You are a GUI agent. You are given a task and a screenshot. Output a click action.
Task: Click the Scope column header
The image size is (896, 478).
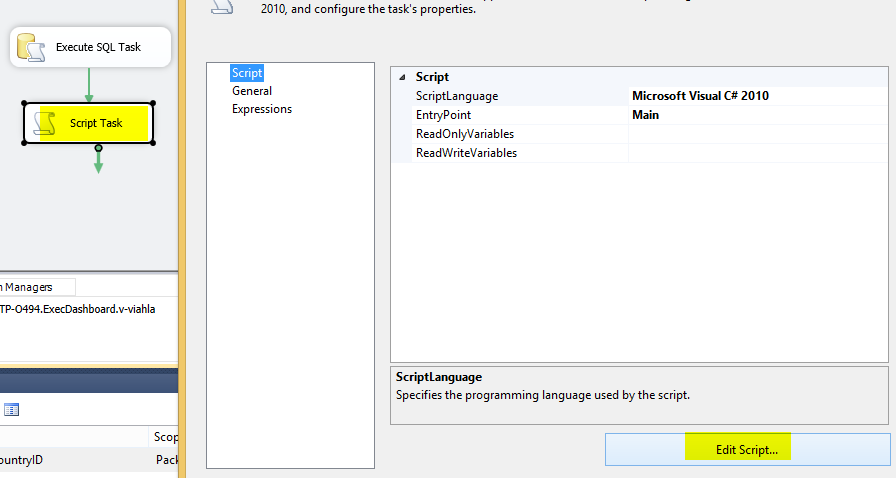pyautogui.click(x=165, y=437)
